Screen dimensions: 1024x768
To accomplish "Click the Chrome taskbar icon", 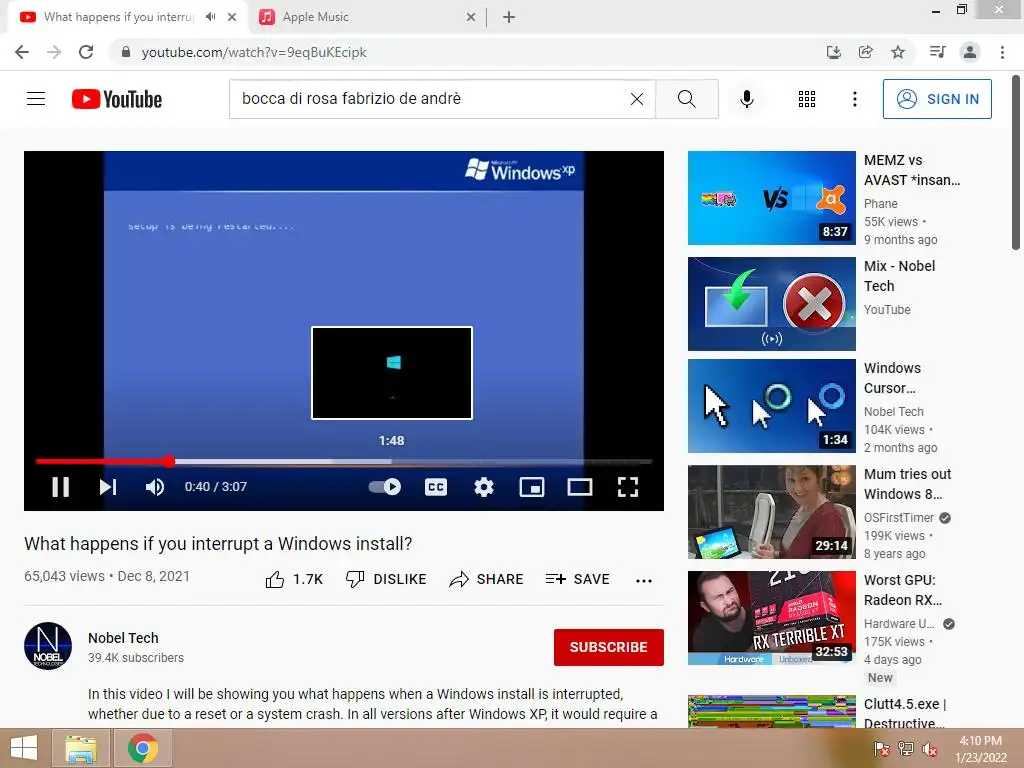I will click(143, 748).
